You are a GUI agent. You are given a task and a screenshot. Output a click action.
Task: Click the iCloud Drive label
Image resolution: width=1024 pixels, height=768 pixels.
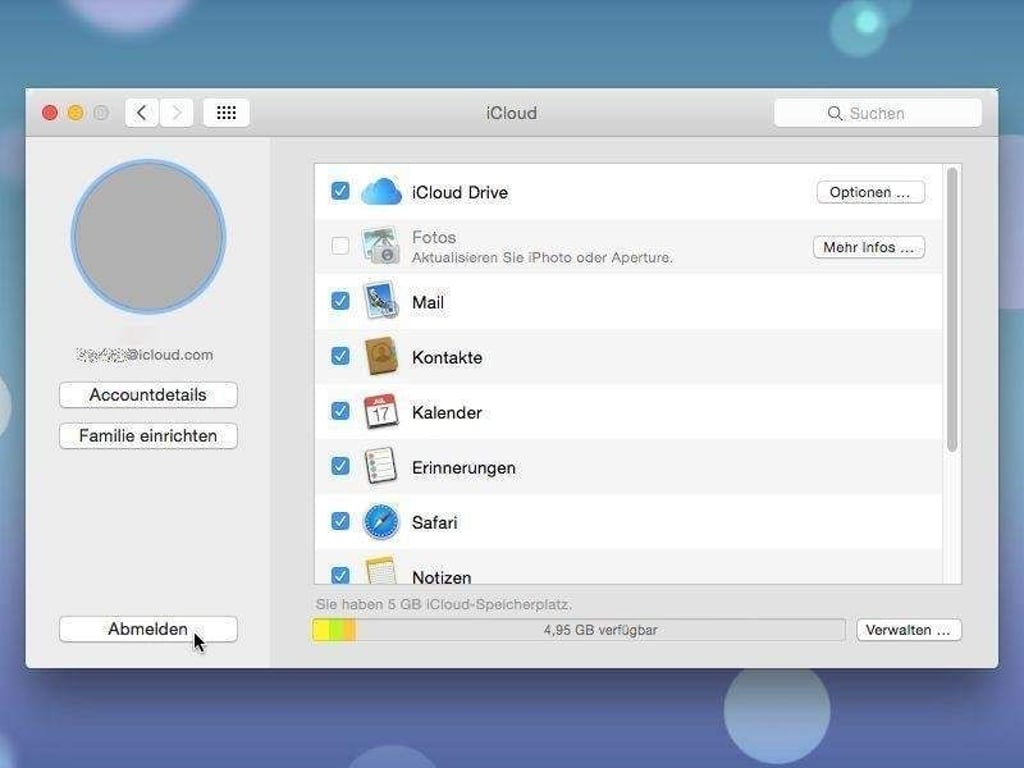coord(460,193)
